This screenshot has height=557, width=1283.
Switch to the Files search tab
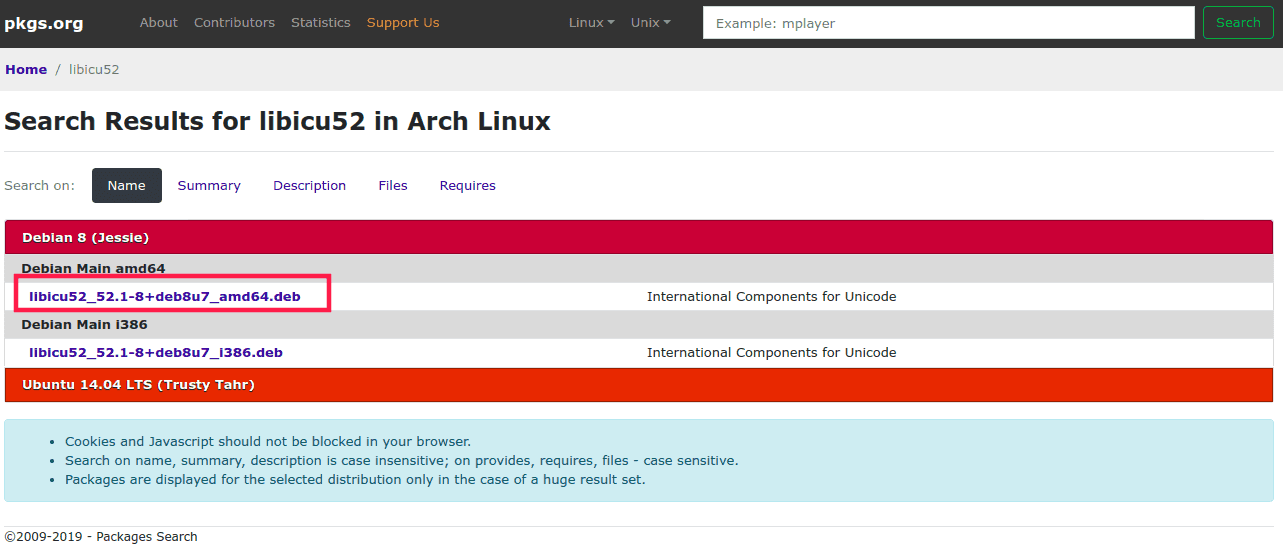393,186
